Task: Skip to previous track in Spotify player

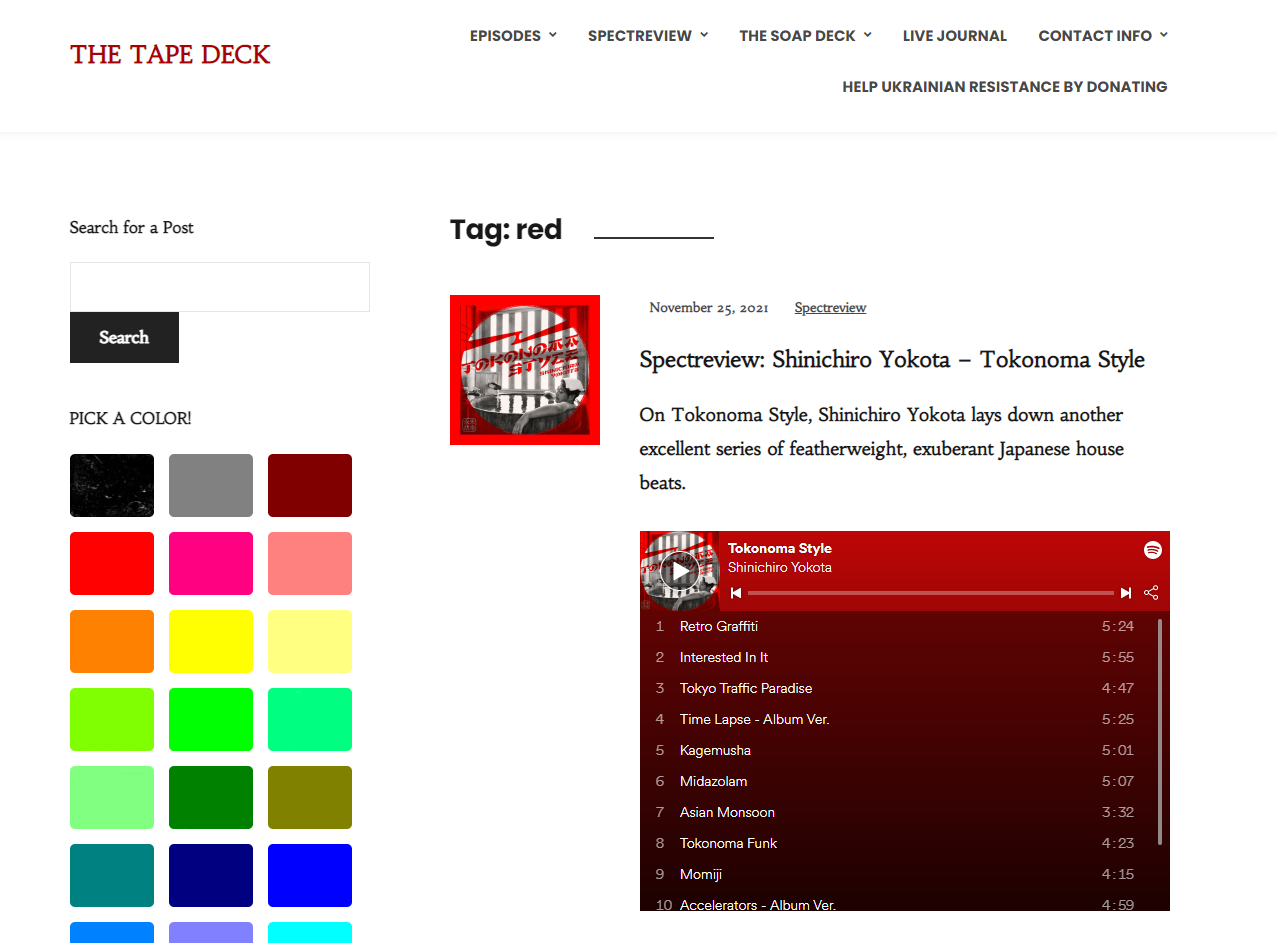Action: pos(736,593)
